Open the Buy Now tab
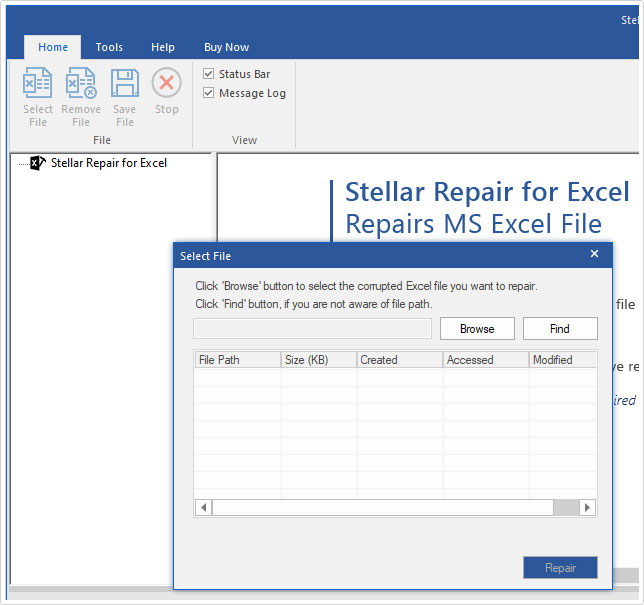 [x=226, y=47]
